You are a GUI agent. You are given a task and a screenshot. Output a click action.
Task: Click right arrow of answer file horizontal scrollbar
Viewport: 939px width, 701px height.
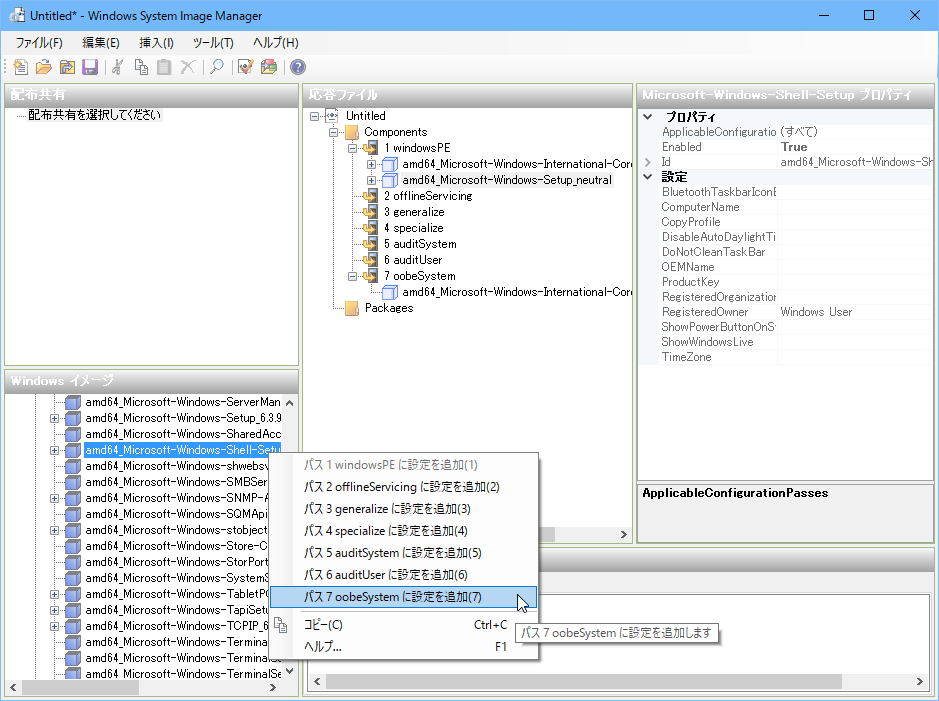(x=623, y=534)
